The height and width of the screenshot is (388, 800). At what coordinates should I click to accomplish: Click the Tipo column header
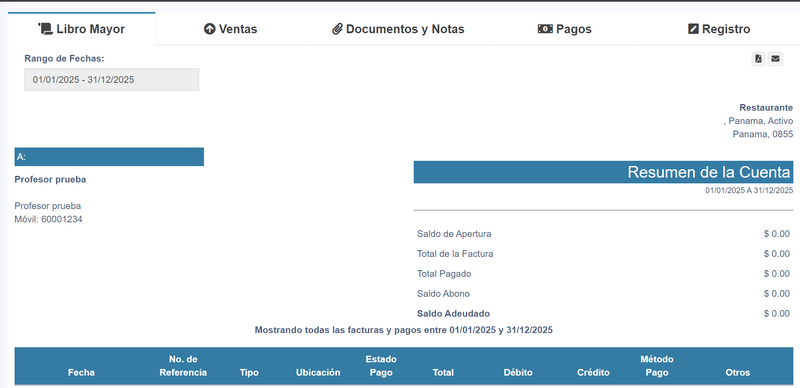pos(249,373)
